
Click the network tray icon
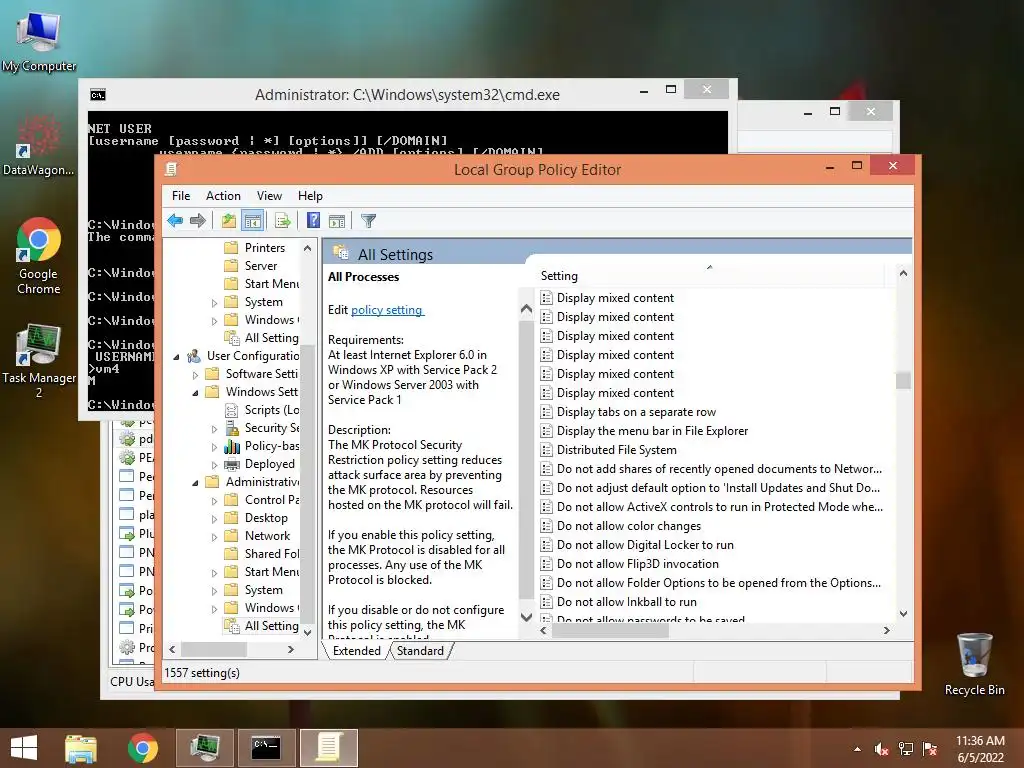(x=906, y=749)
